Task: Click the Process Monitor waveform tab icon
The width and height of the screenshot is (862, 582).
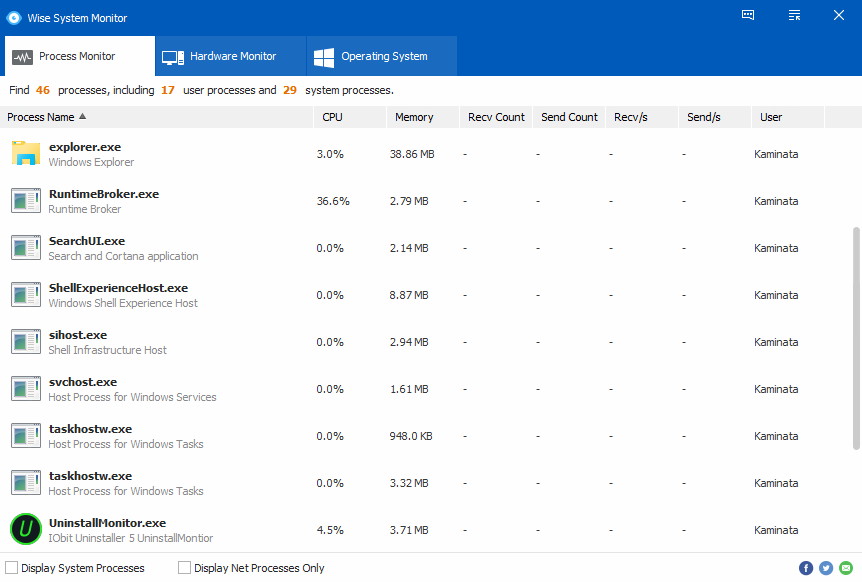Action: (23, 57)
